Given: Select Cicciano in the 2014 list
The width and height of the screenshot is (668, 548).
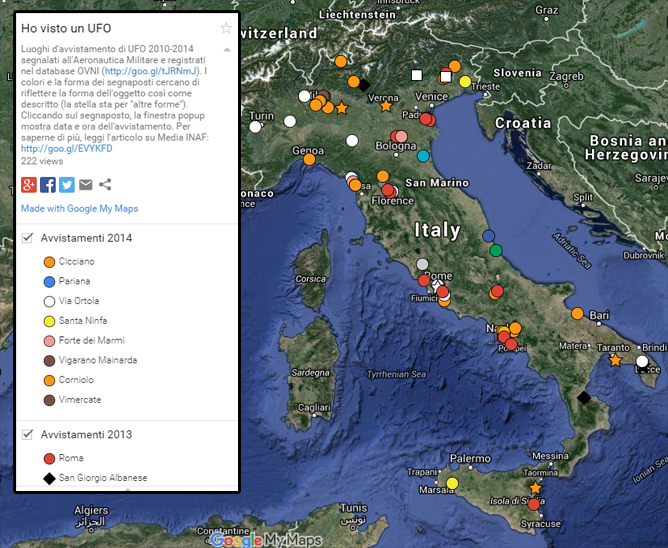Looking at the screenshot, I should pyautogui.click(x=76, y=261).
